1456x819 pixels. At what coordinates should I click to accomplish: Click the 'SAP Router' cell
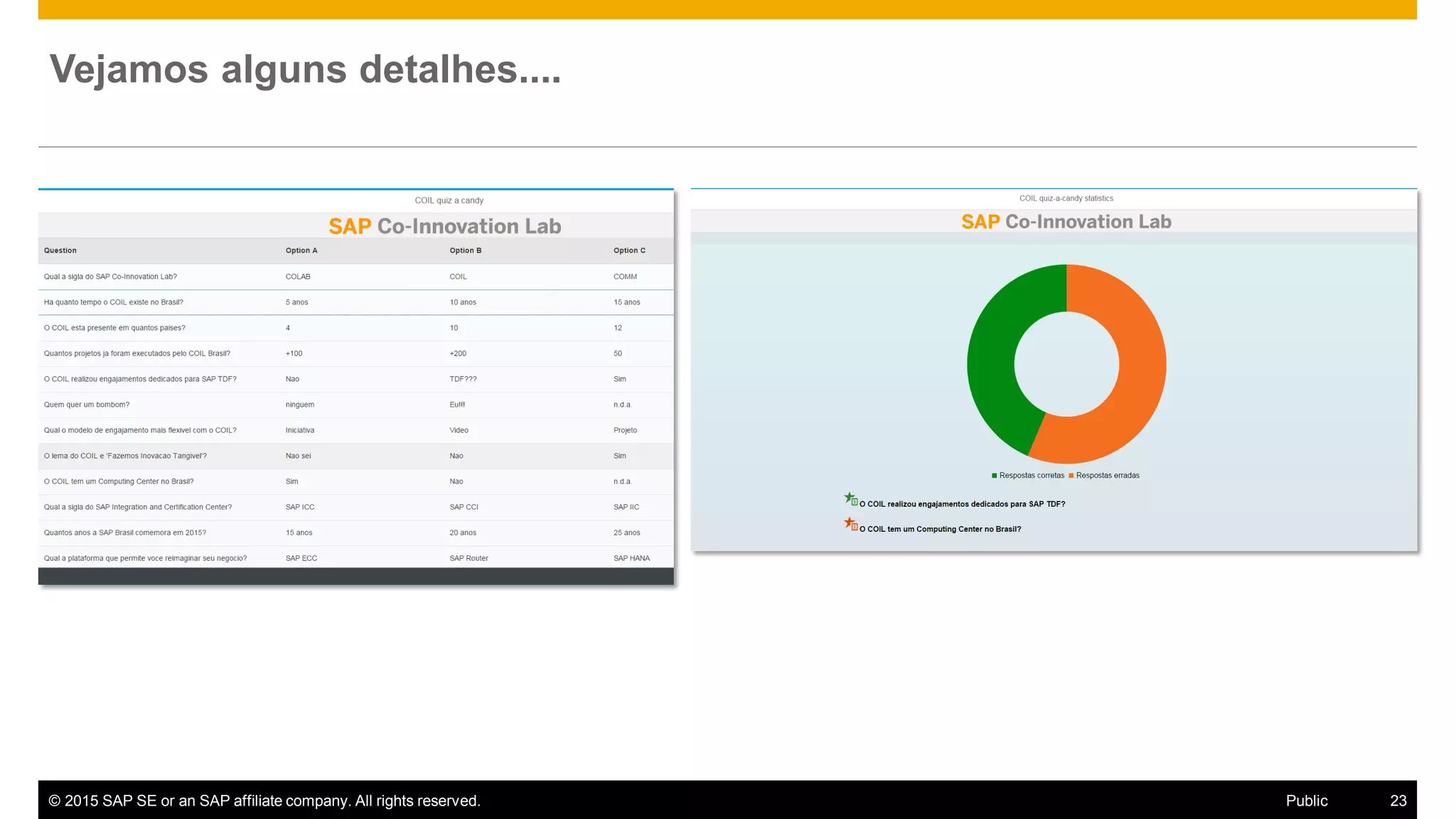click(x=469, y=558)
